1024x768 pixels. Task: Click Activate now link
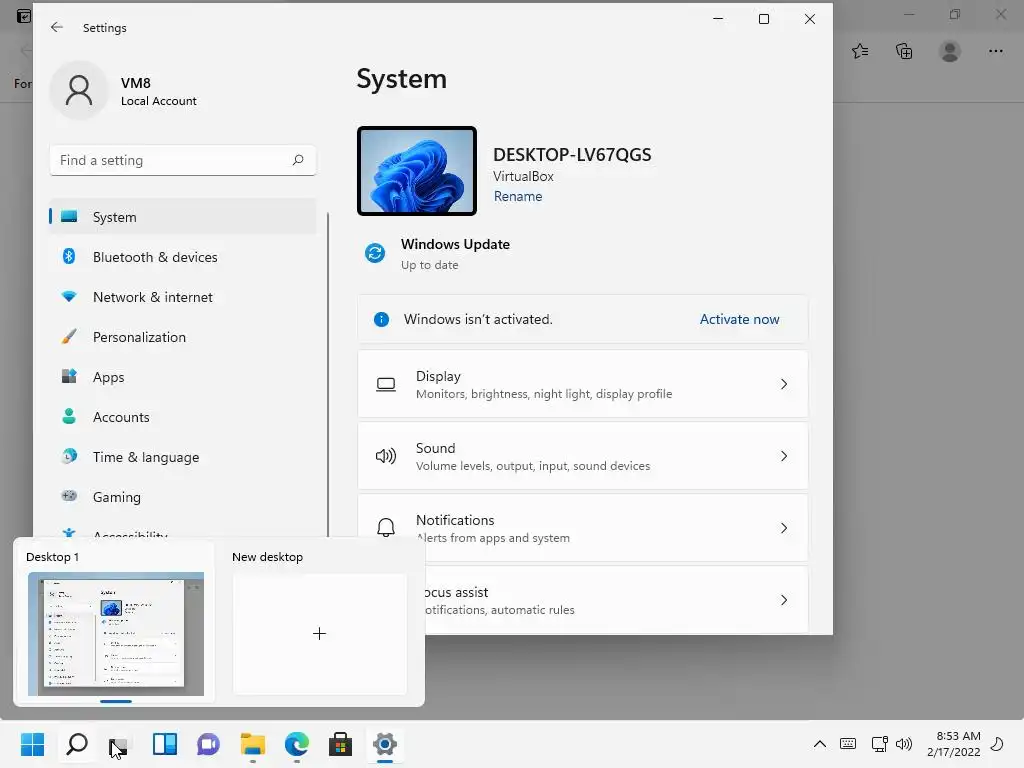tap(739, 319)
